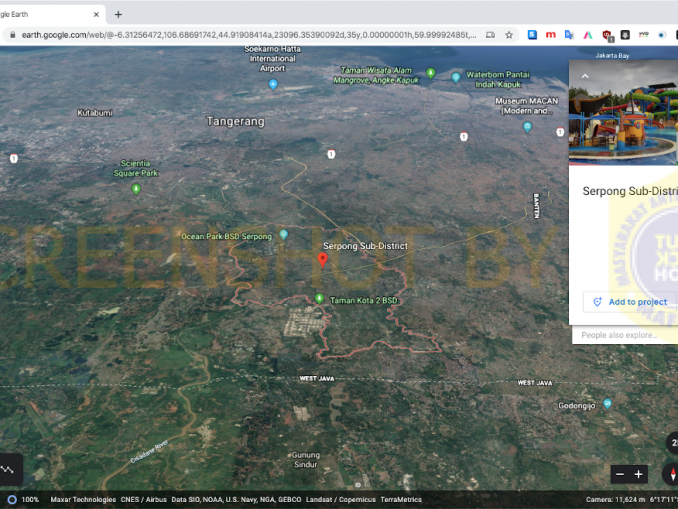Screen dimensions: 678x509
Task: Close the Google Earth browser tab
Action: pyautogui.click(x=96, y=14)
